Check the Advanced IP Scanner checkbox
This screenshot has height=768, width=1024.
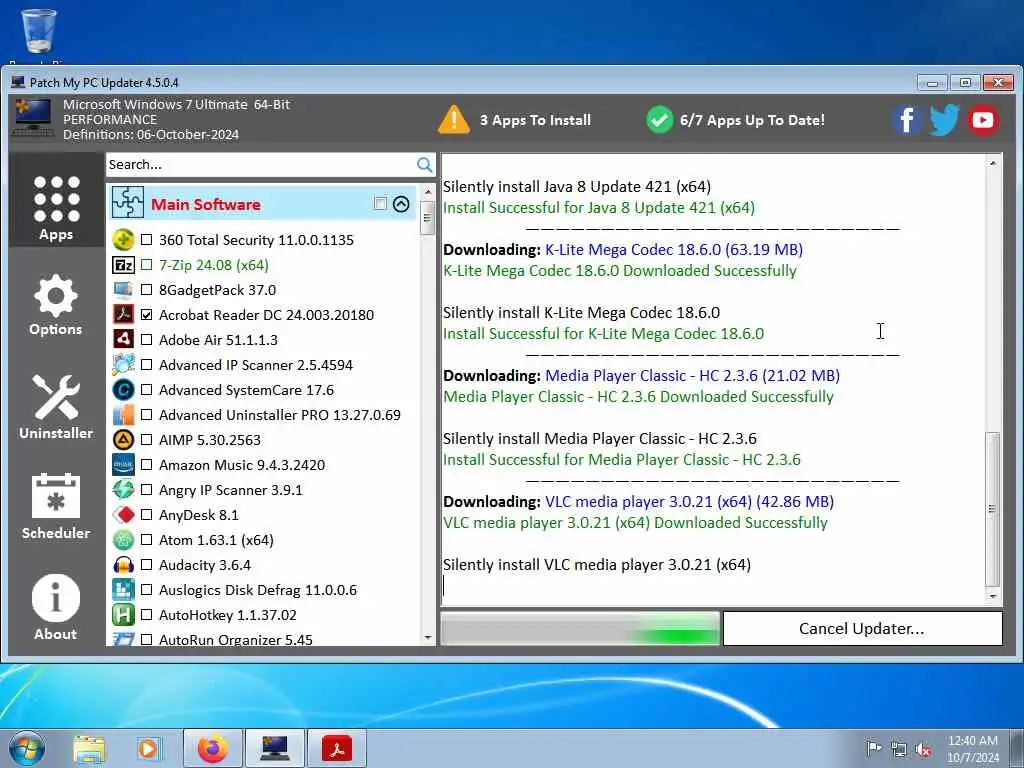pyautogui.click(x=147, y=364)
